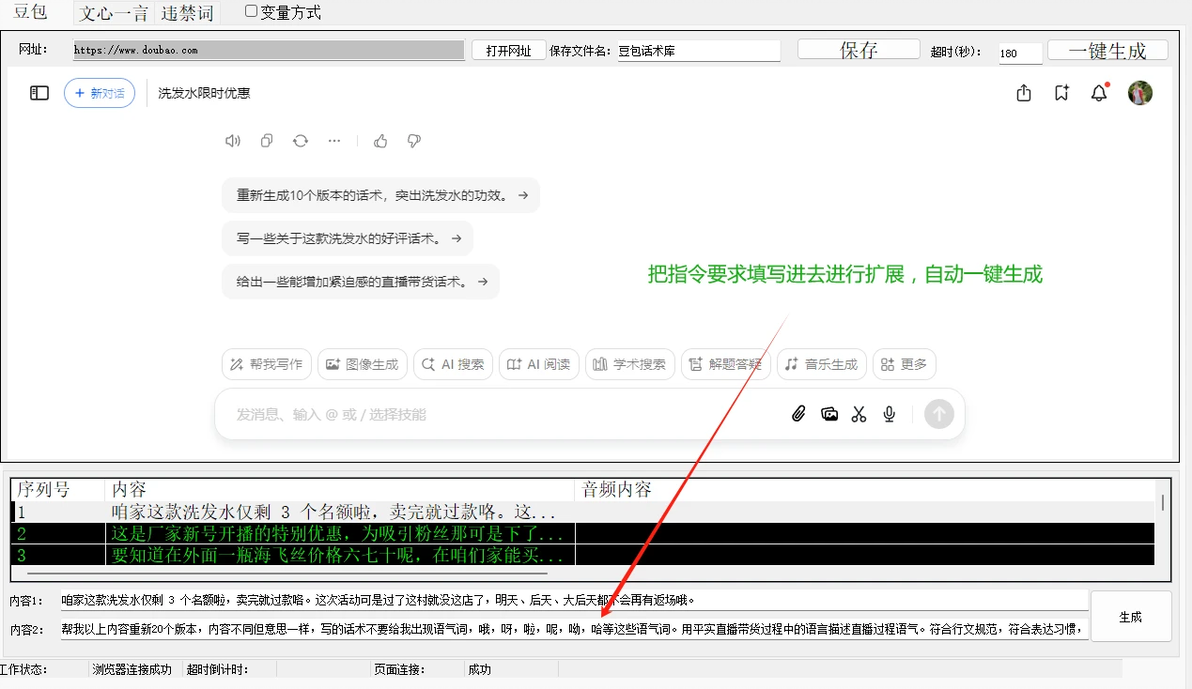The height and width of the screenshot is (689, 1192).
Task: Select the 学术搜索 skill chip
Action: coord(629,364)
